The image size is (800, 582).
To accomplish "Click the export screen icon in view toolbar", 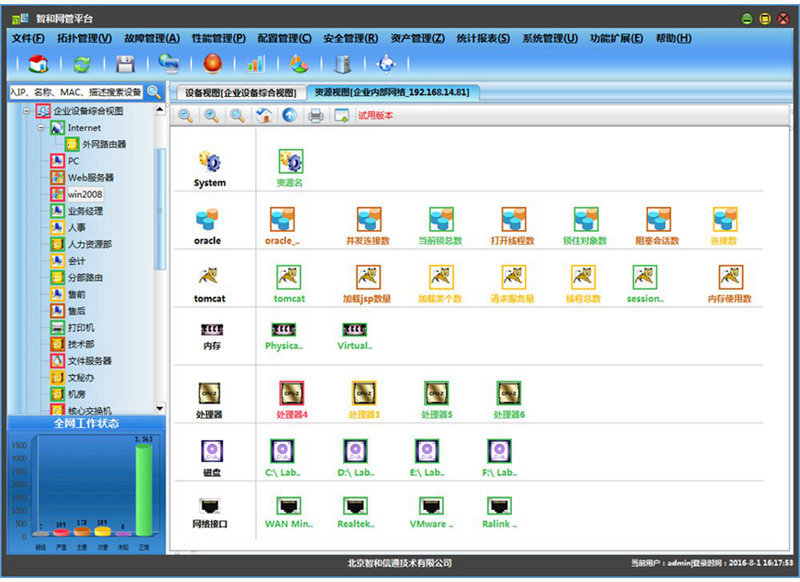I will 341,116.
